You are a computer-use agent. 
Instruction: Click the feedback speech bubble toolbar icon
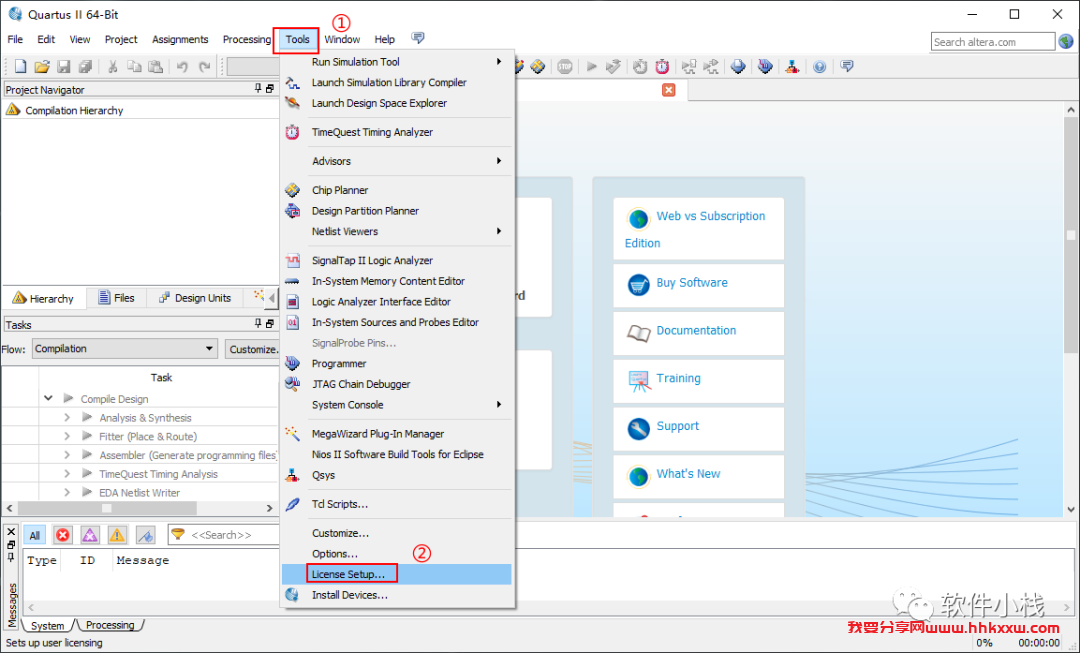(x=847, y=67)
